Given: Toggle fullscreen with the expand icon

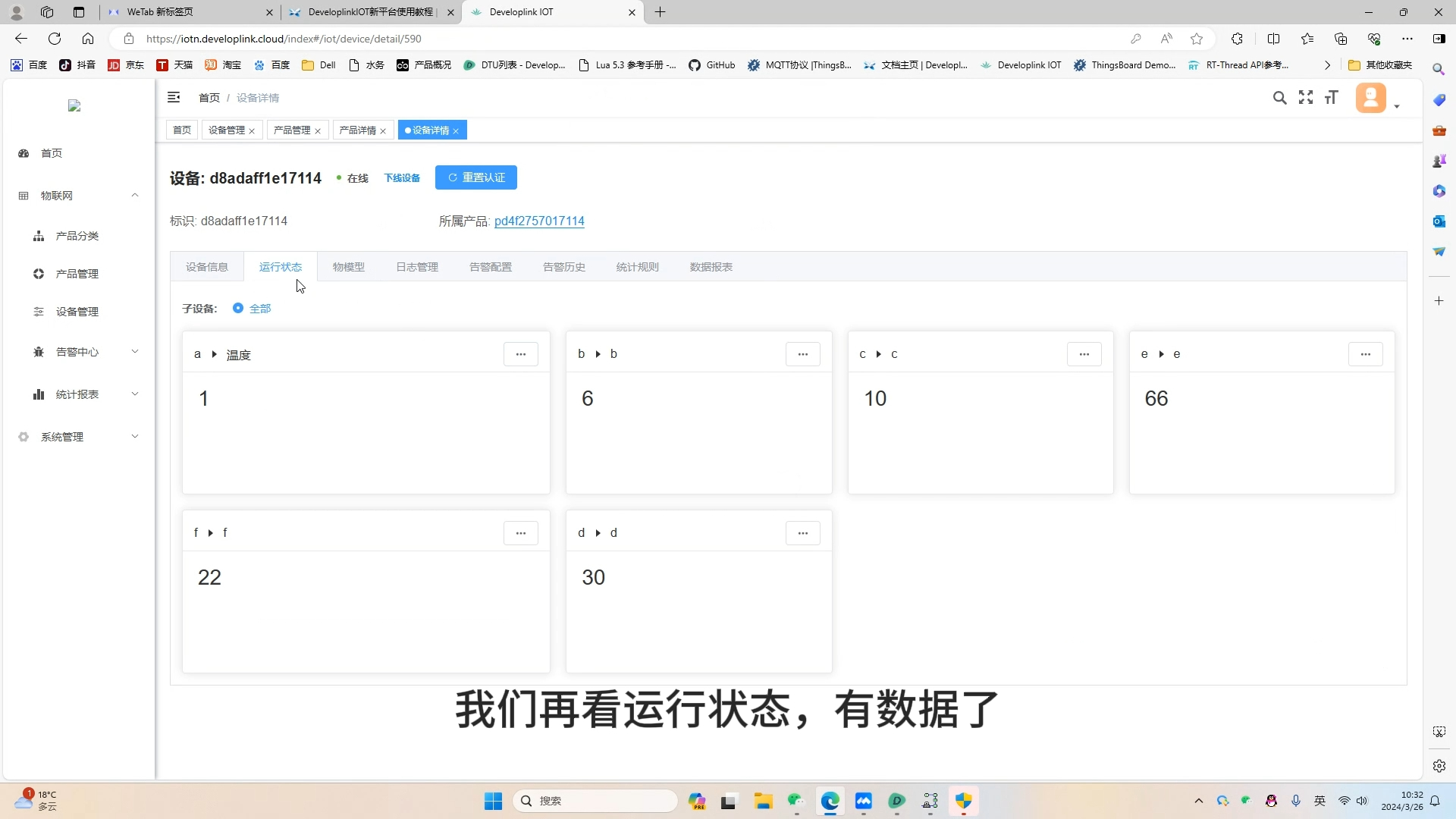Looking at the screenshot, I should coord(1306,97).
